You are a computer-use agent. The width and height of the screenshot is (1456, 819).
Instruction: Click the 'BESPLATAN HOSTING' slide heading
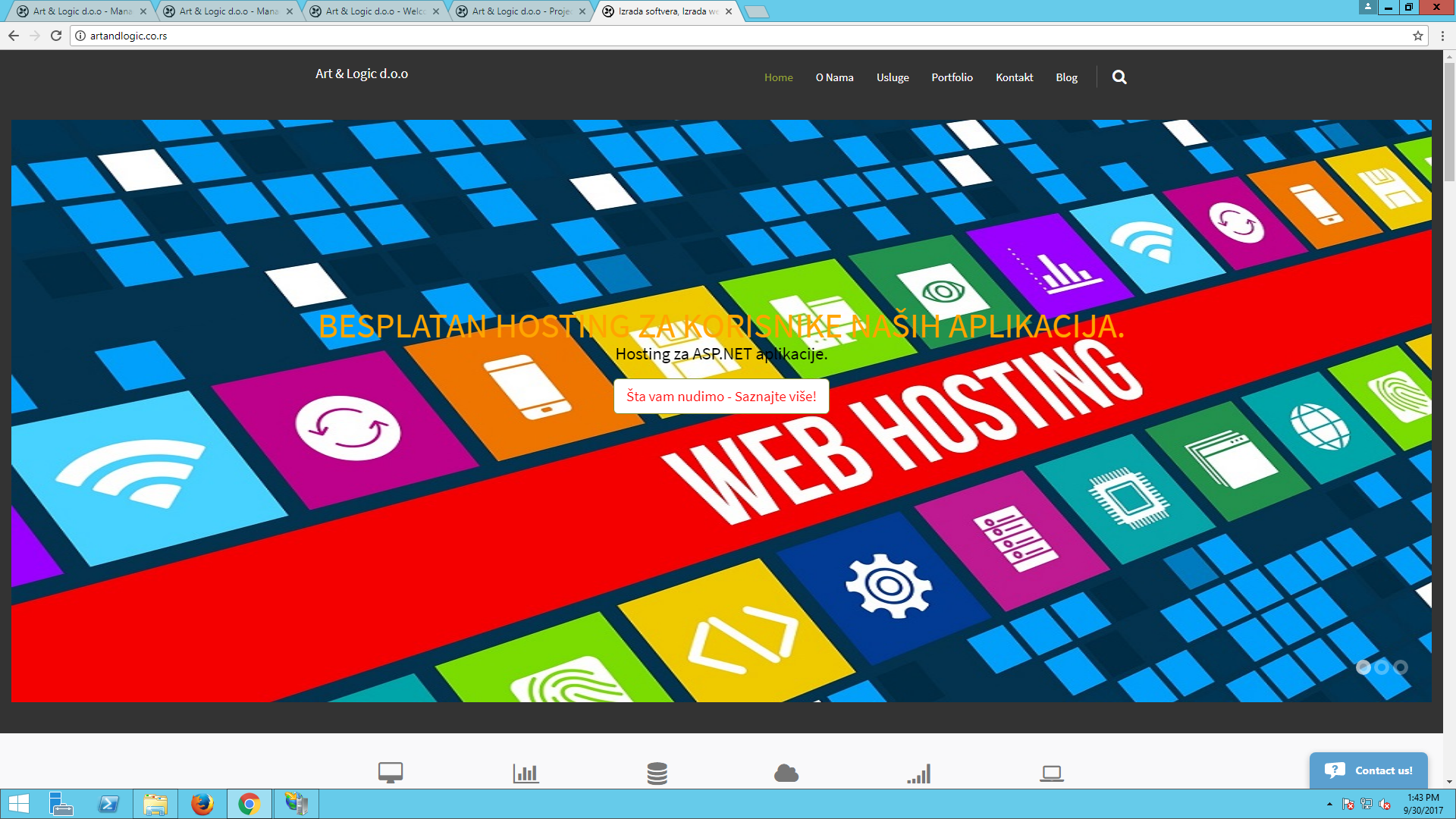(x=721, y=326)
